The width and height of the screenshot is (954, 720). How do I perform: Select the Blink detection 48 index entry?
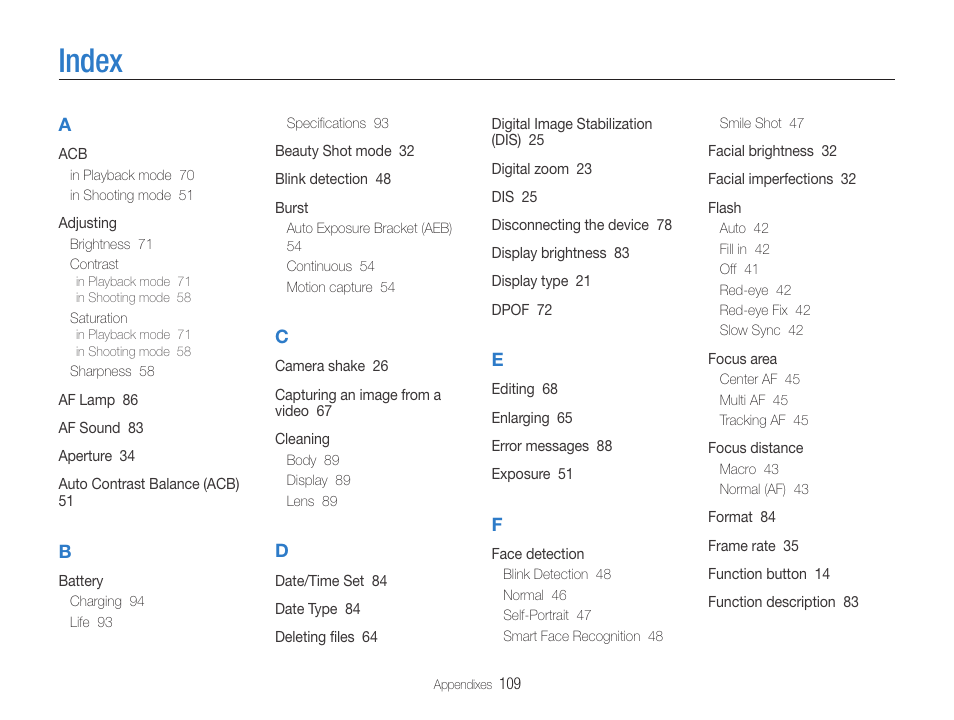pos(333,179)
